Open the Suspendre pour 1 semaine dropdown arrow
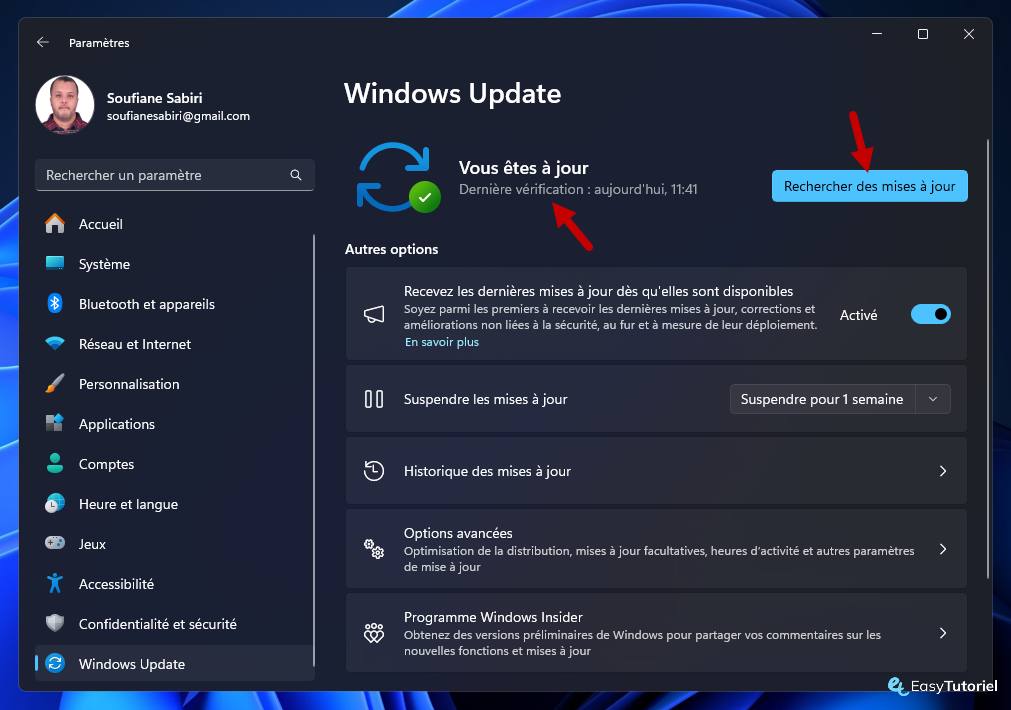This screenshot has height=710, width=1011. (933, 399)
